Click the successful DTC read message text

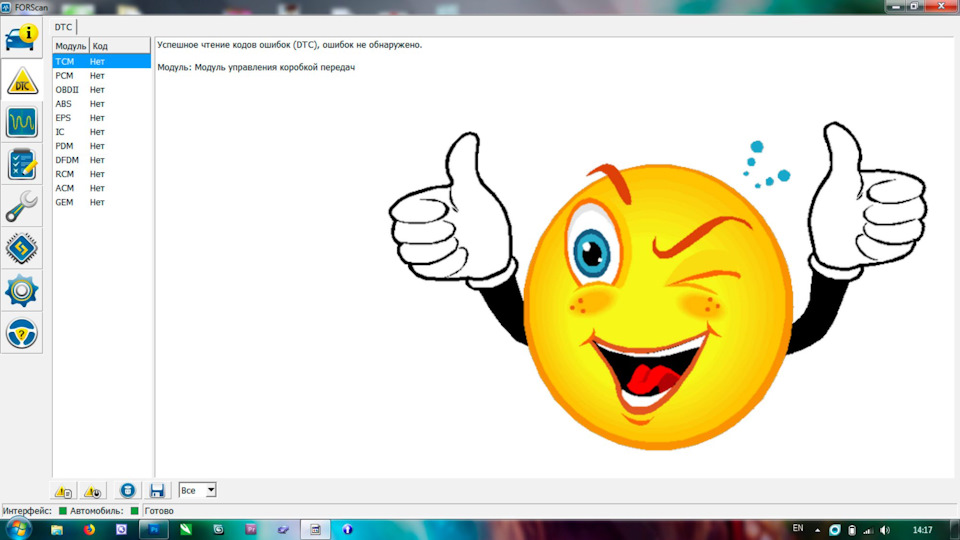pyautogui.click(x=290, y=45)
